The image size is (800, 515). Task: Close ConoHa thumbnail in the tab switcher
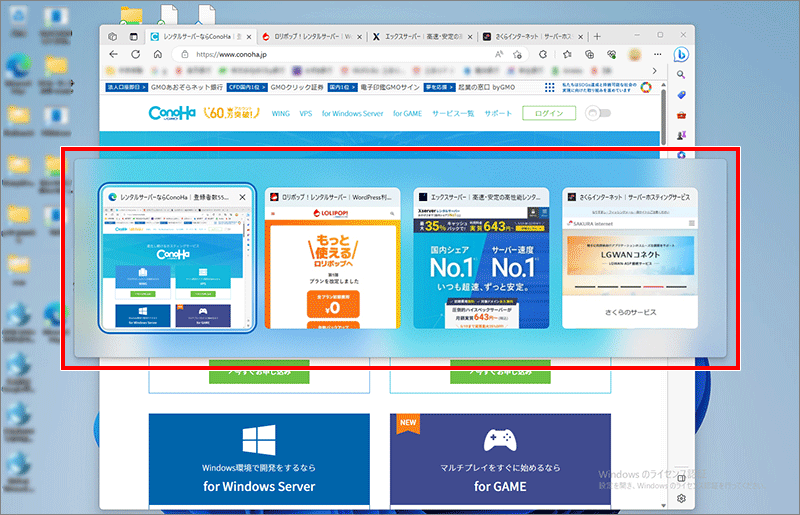tap(242, 197)
